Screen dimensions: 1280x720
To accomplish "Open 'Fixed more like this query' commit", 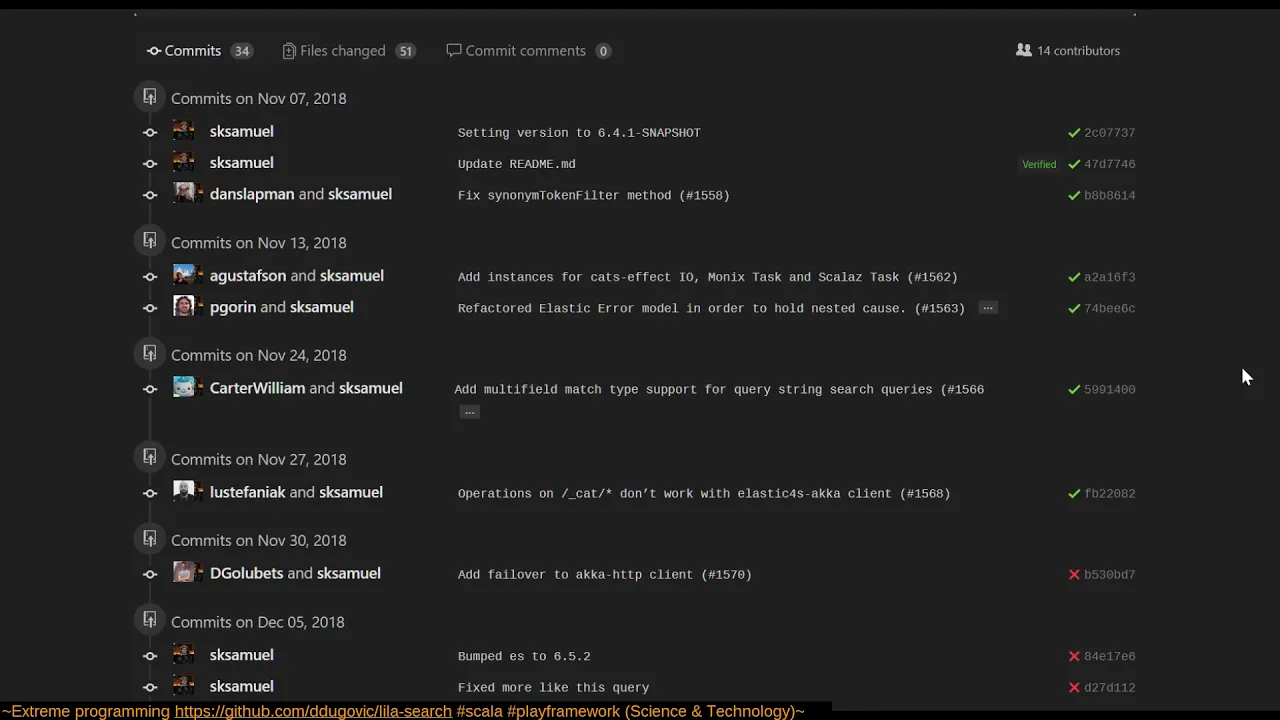I will (x=554, y=688).
